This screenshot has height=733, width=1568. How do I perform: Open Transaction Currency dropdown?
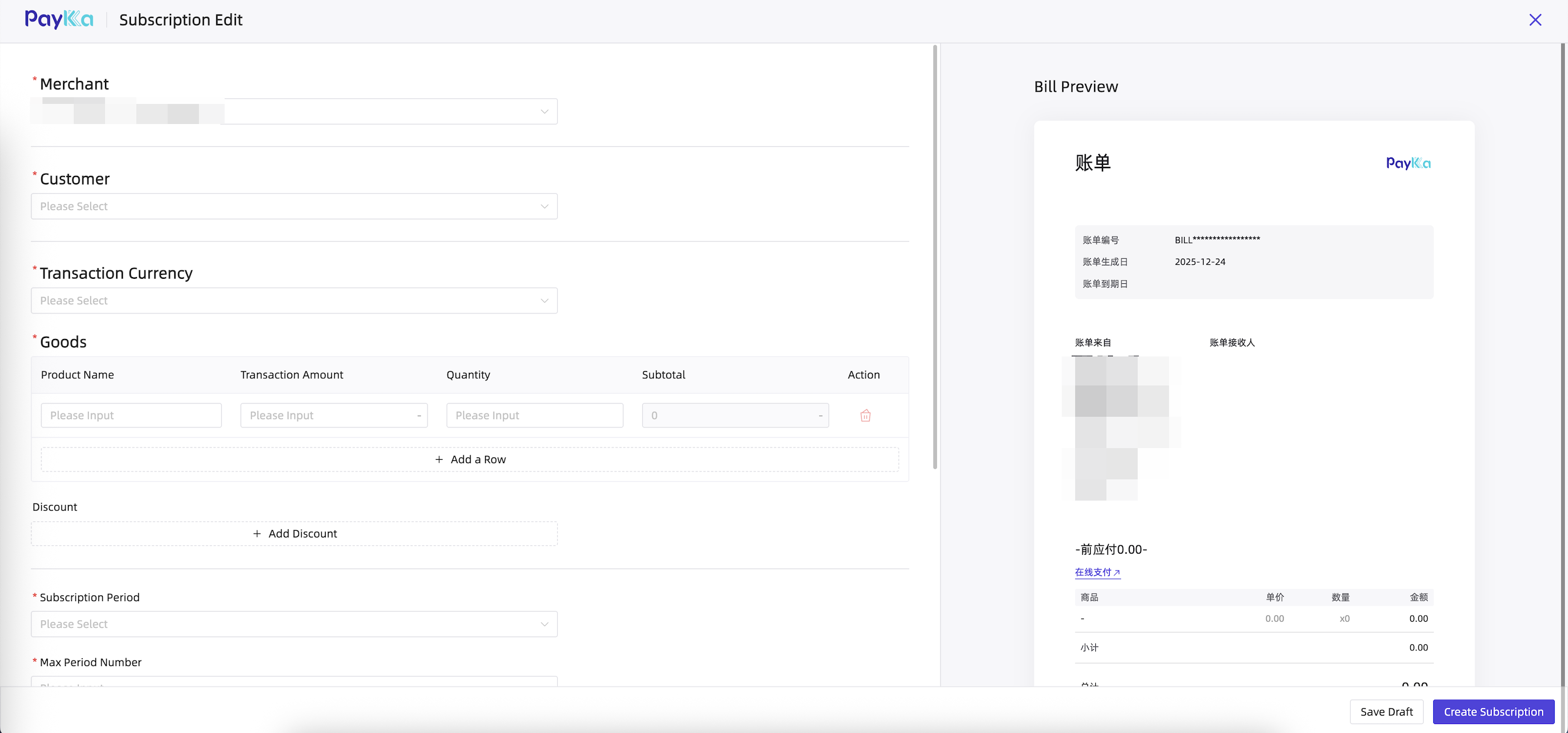click(x=294, y=301)
